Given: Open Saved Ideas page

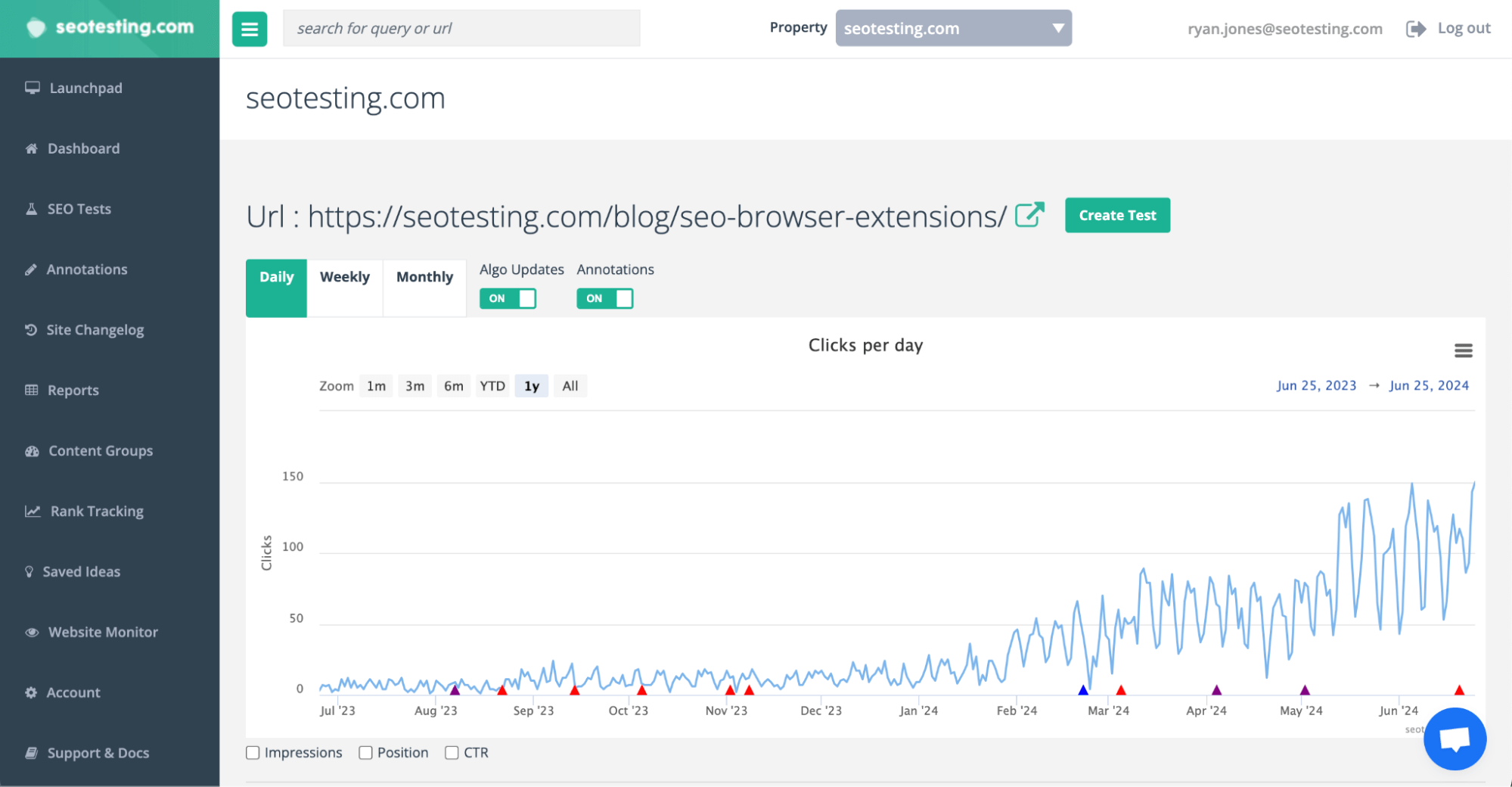Looking at the screenshot, I should point(82,572).
